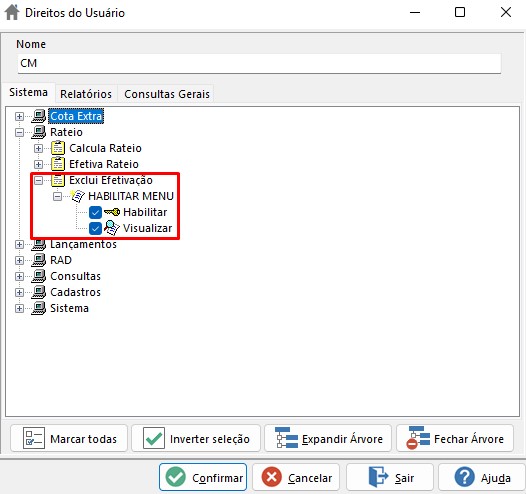Screen dimensions: 526x494
Task: Click the notepad icon beside Exclui Efetivação
Action: (x=58, y=180)
